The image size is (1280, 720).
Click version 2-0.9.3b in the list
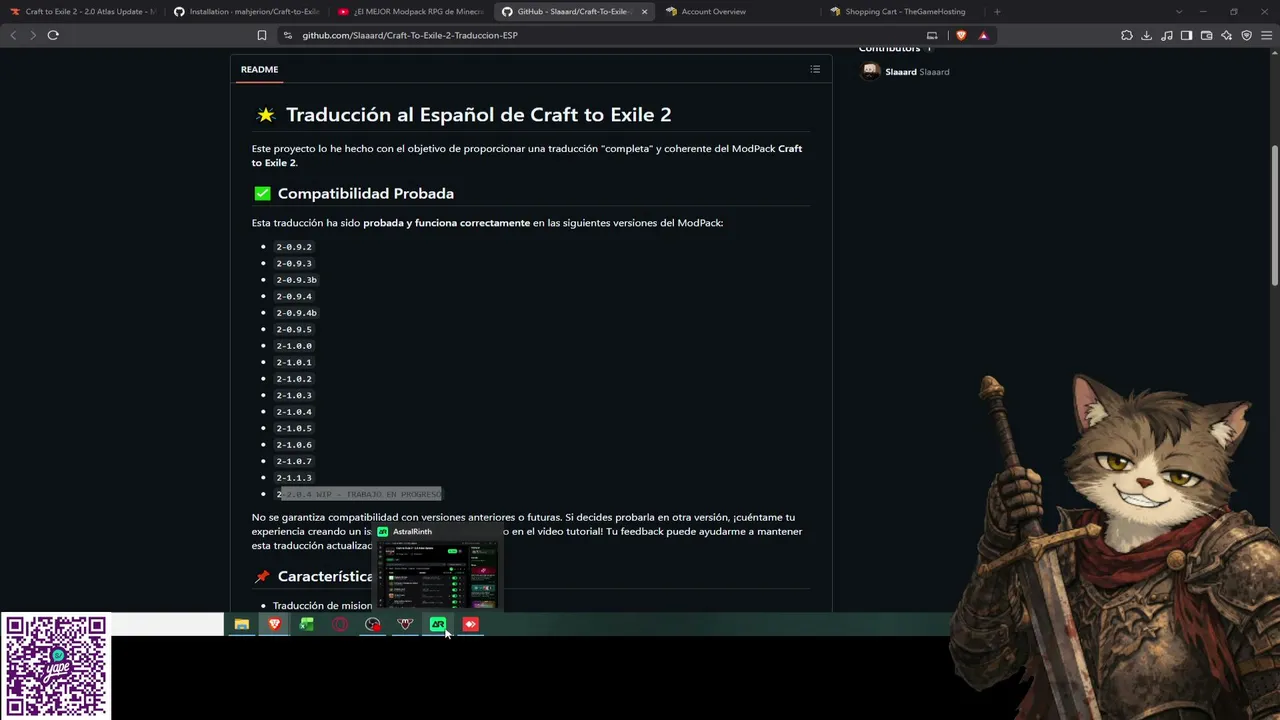point(297,280)
